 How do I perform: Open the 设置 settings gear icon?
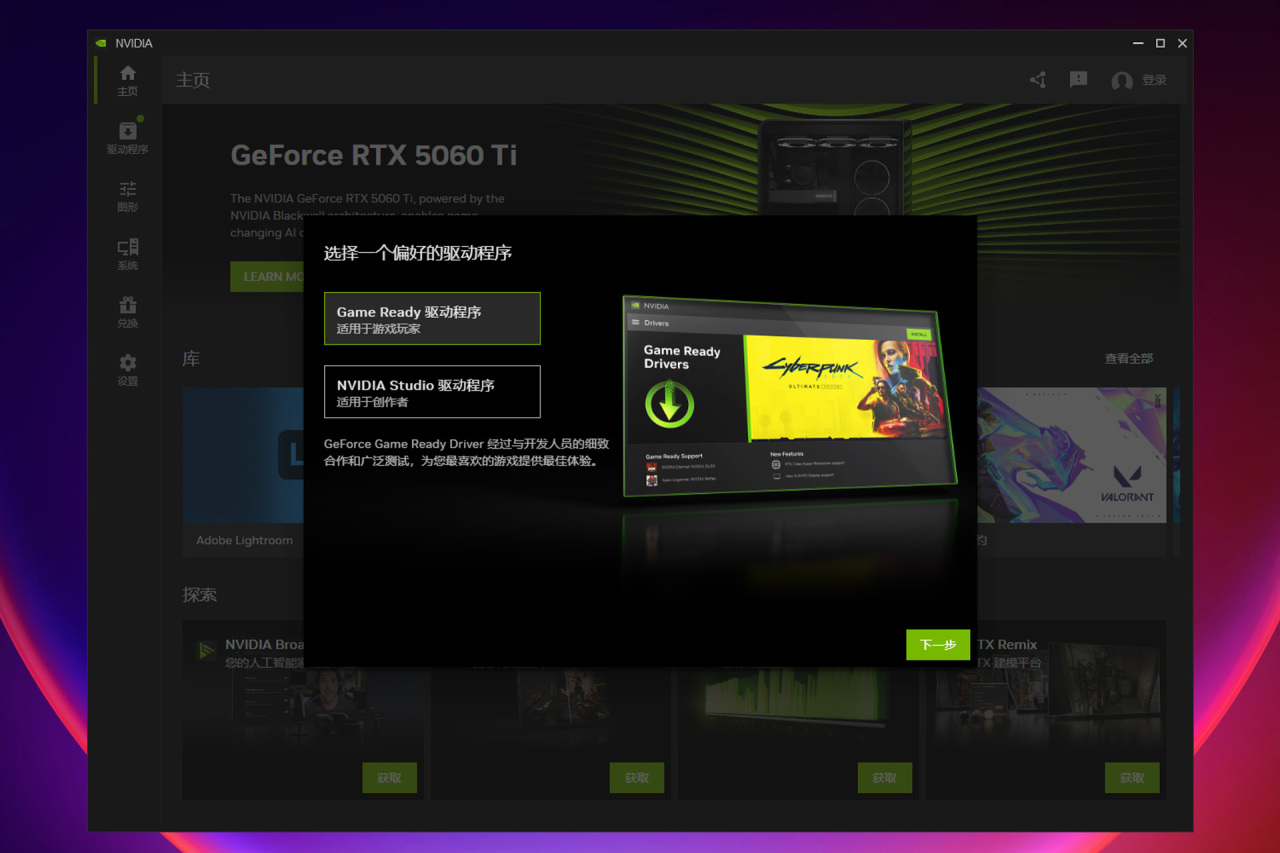tap(127, 370)
